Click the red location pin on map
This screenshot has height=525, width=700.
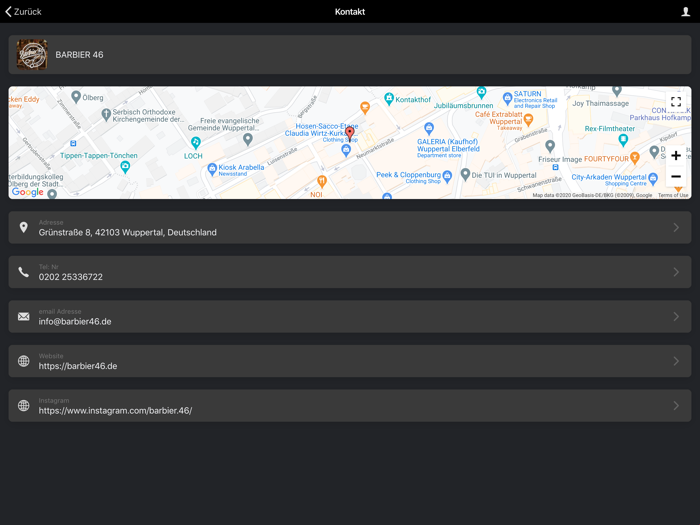tap(350, 133)
